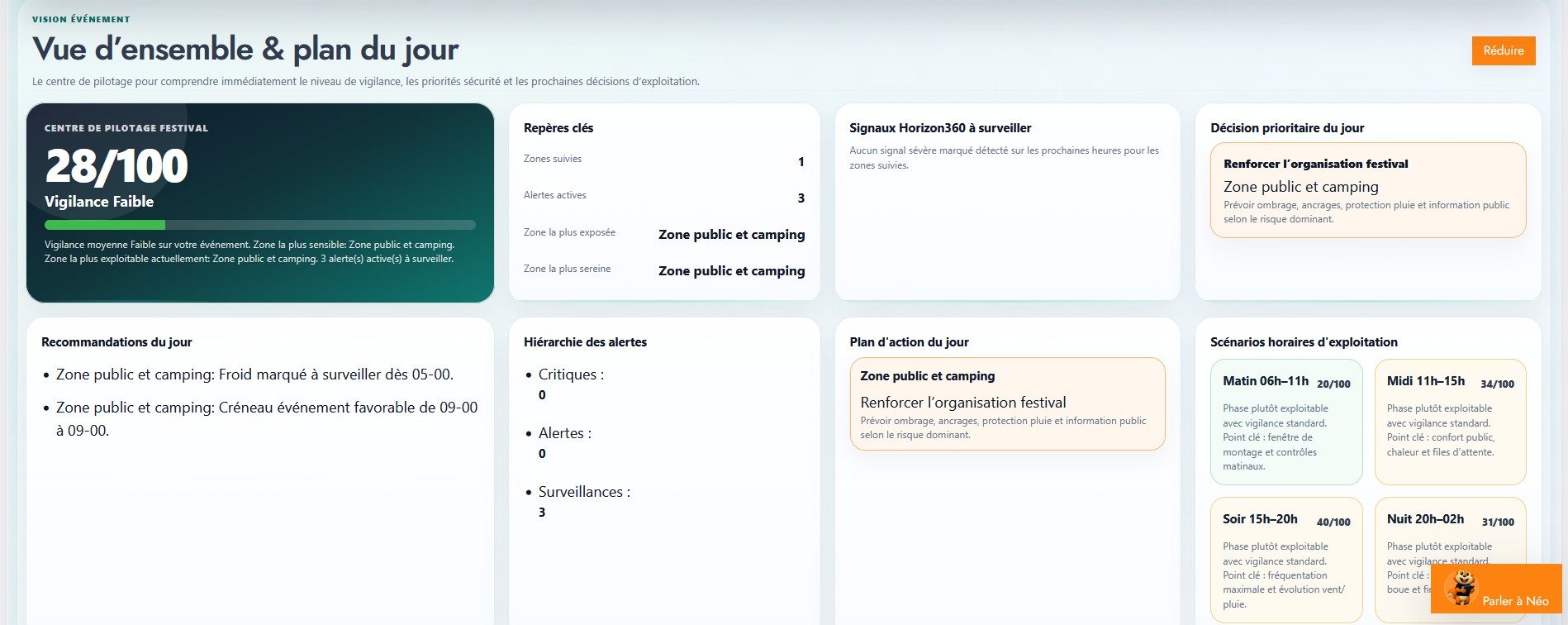
Task: Select the Soir 15h–20h scenario card
Action: [x=1285, y=558]
